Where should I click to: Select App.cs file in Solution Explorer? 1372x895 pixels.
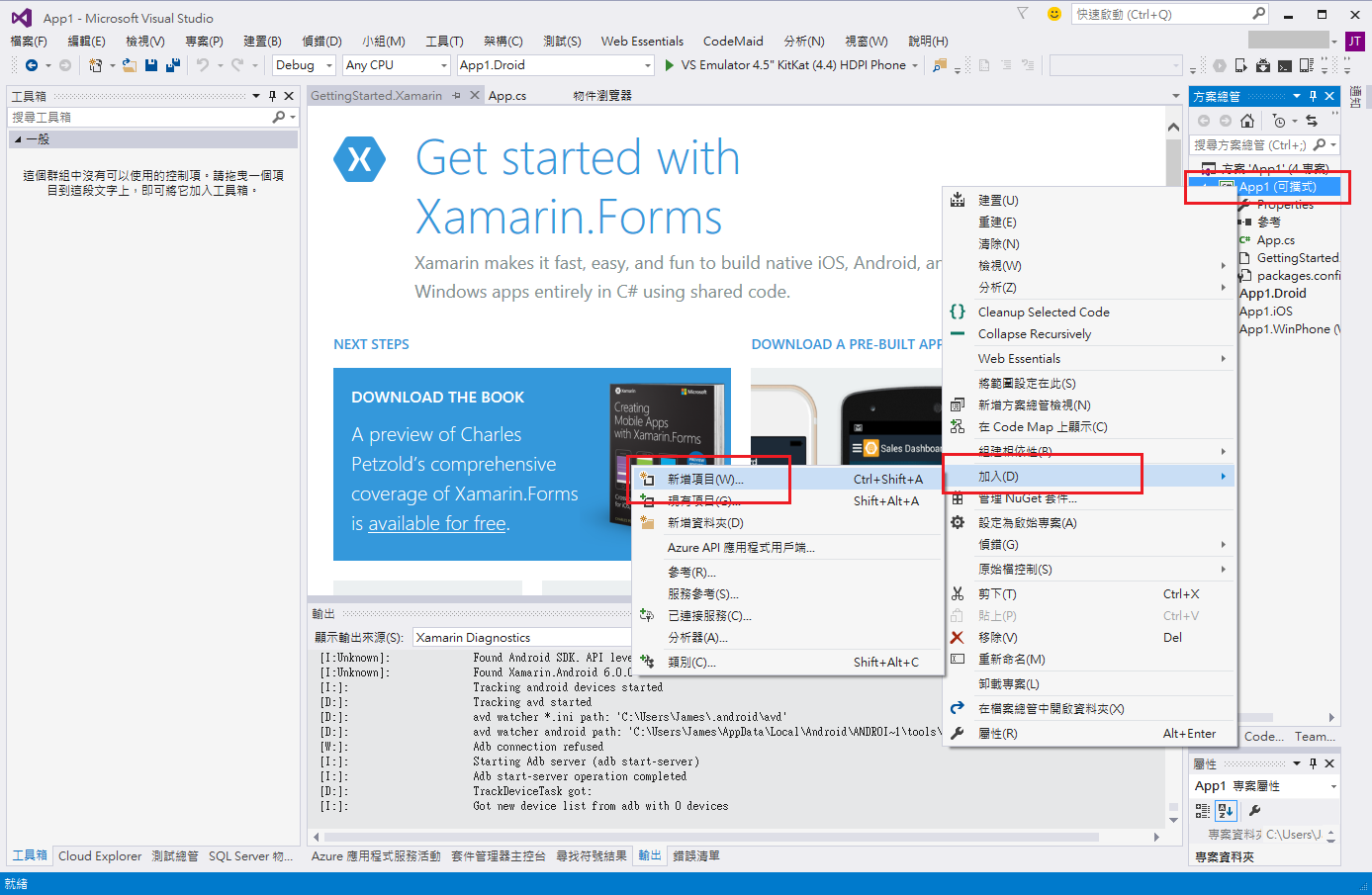click(1275, 239)
